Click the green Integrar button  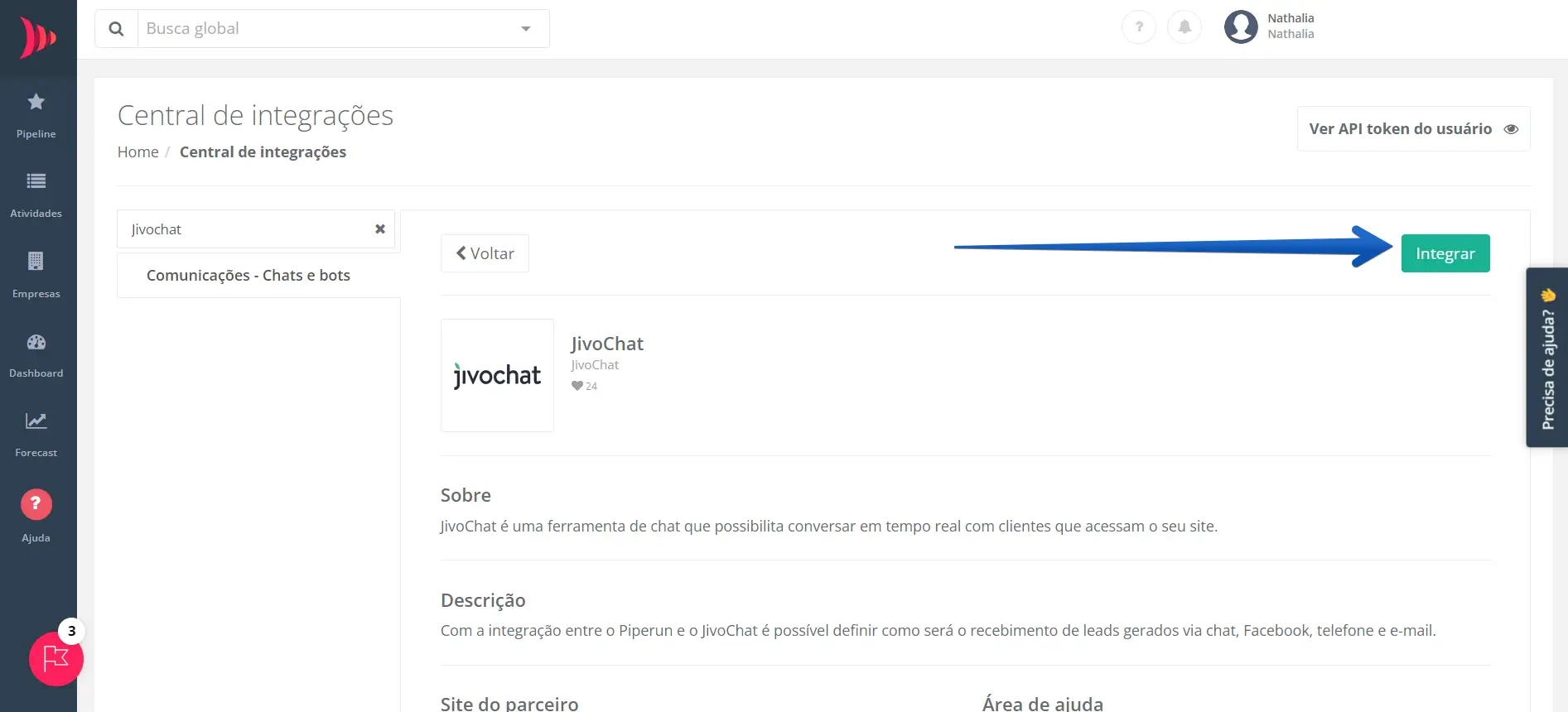click(1445, 253)
